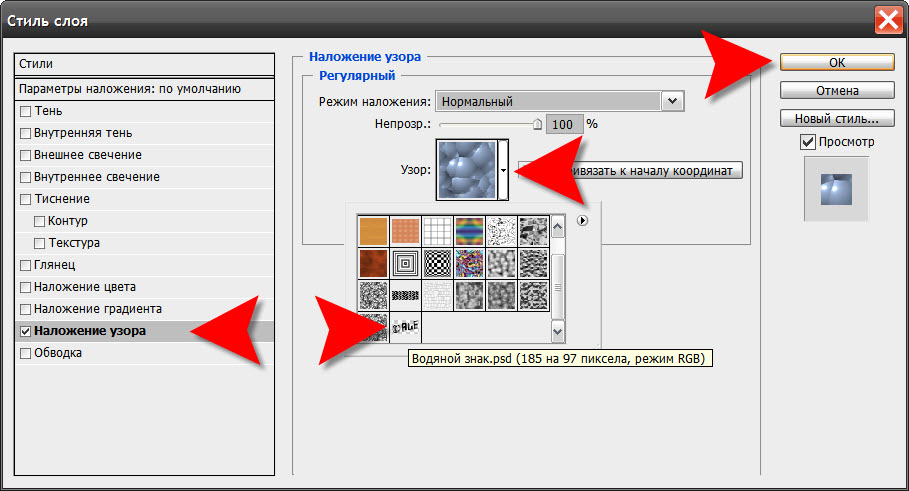The image size is (909, 491).
Task: Choose the dark rust-red pattern swatch
Action: pyautogui.click(x=373, y=263)
